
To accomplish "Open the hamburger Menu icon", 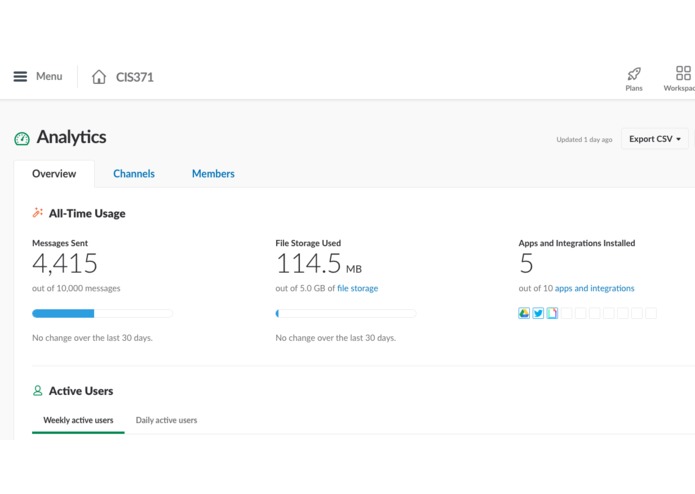I will tap(20, 77).
